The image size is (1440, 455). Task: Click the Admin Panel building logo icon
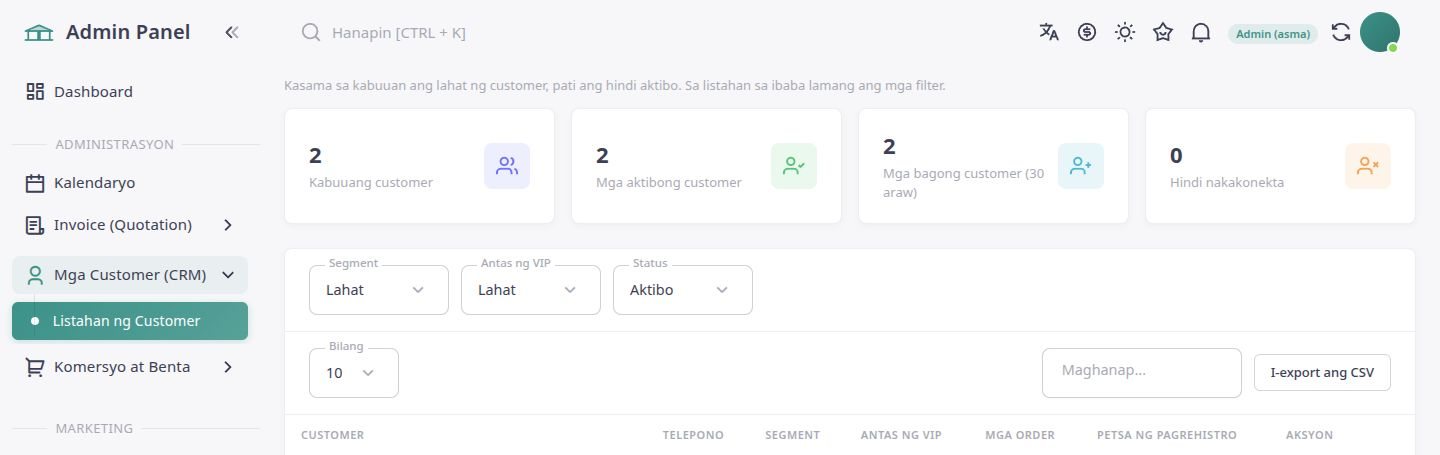[39, 33]
